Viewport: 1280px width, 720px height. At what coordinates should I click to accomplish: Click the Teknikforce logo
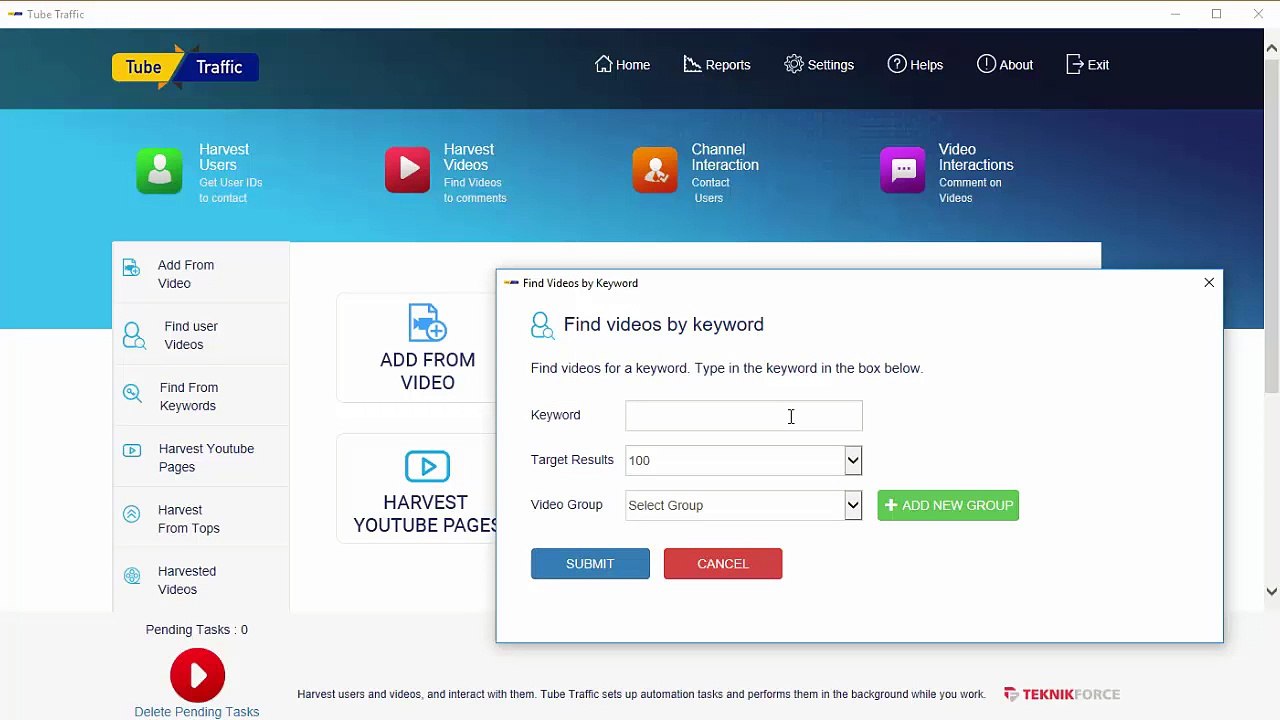pyautogui.click(x=1061, y=694)
